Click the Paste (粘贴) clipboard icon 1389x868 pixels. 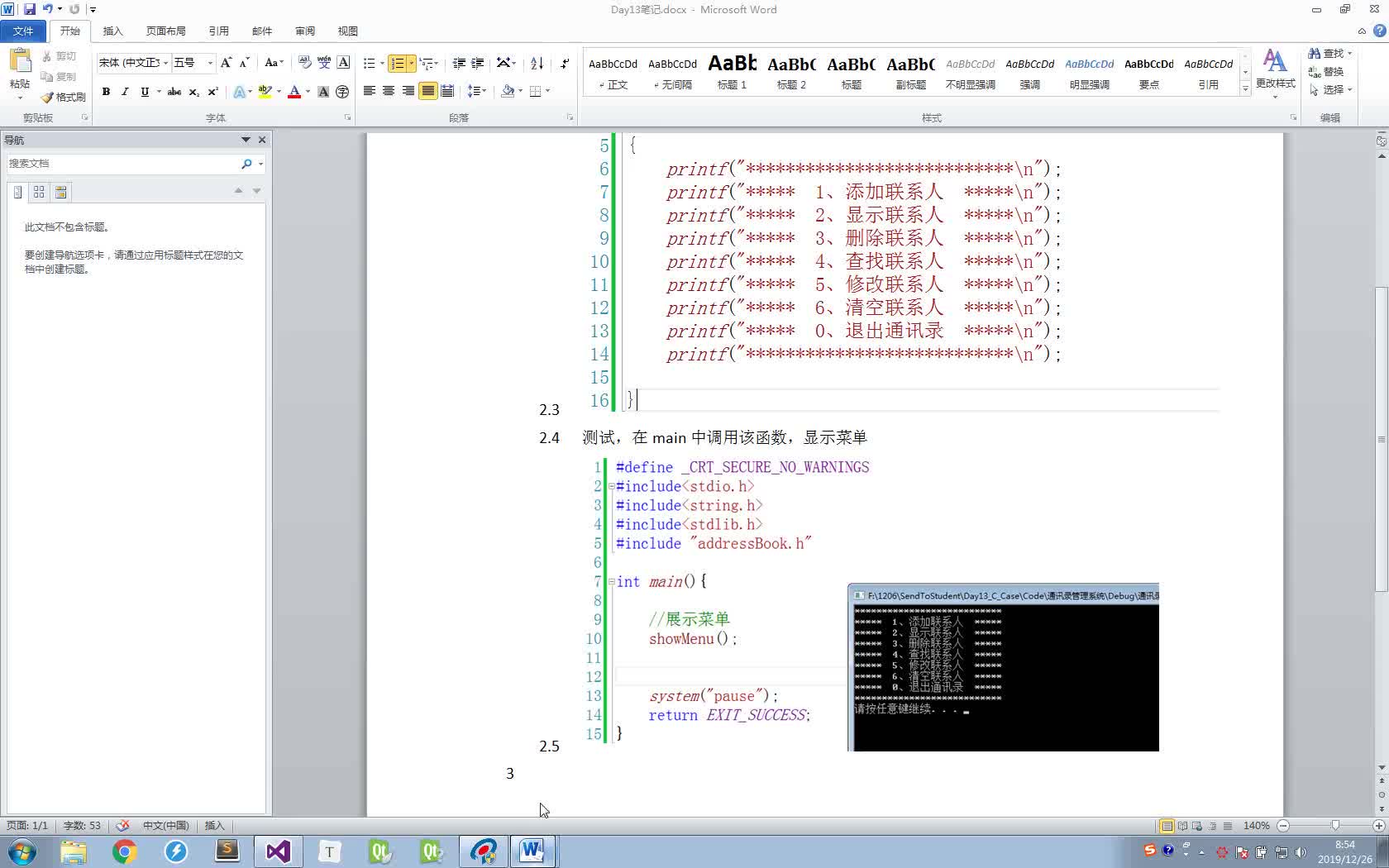tap(20, 61)
